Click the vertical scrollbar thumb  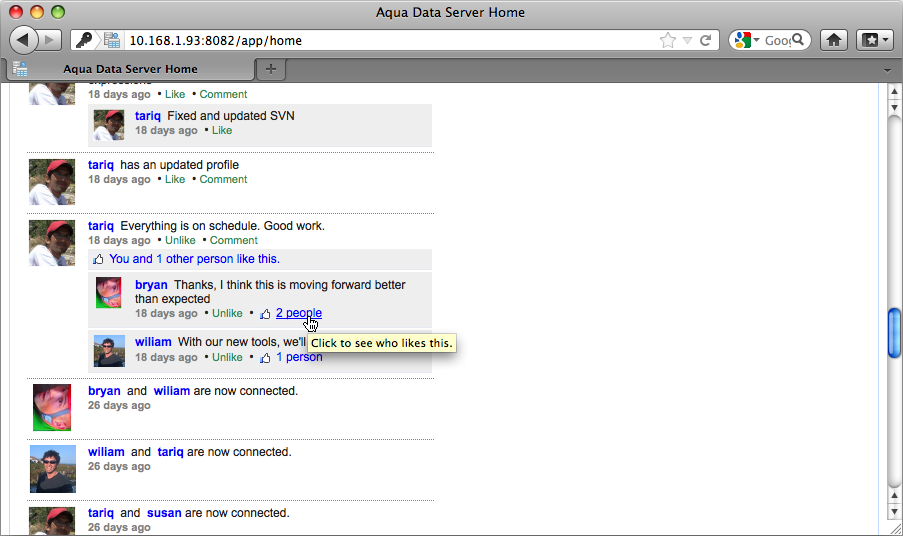pyautogui.click(x=894, y=332)
